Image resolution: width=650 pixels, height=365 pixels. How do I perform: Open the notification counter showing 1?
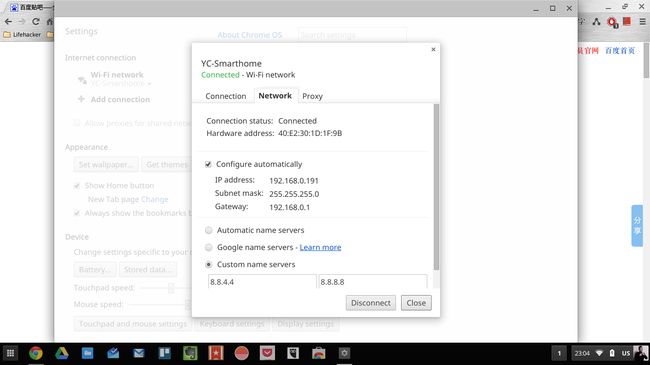(559, 353)
